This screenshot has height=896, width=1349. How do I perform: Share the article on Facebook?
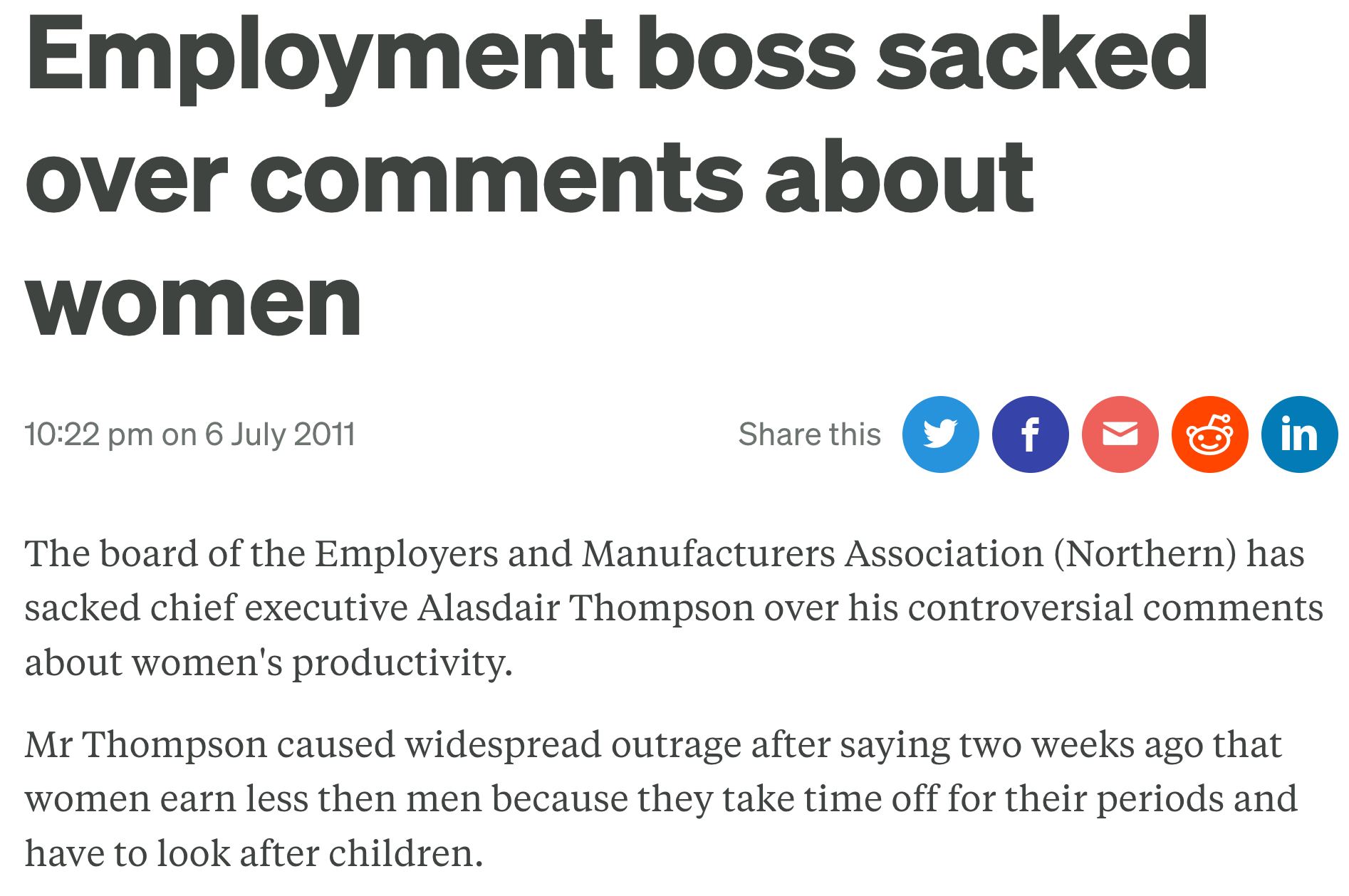pos(1030,434)
